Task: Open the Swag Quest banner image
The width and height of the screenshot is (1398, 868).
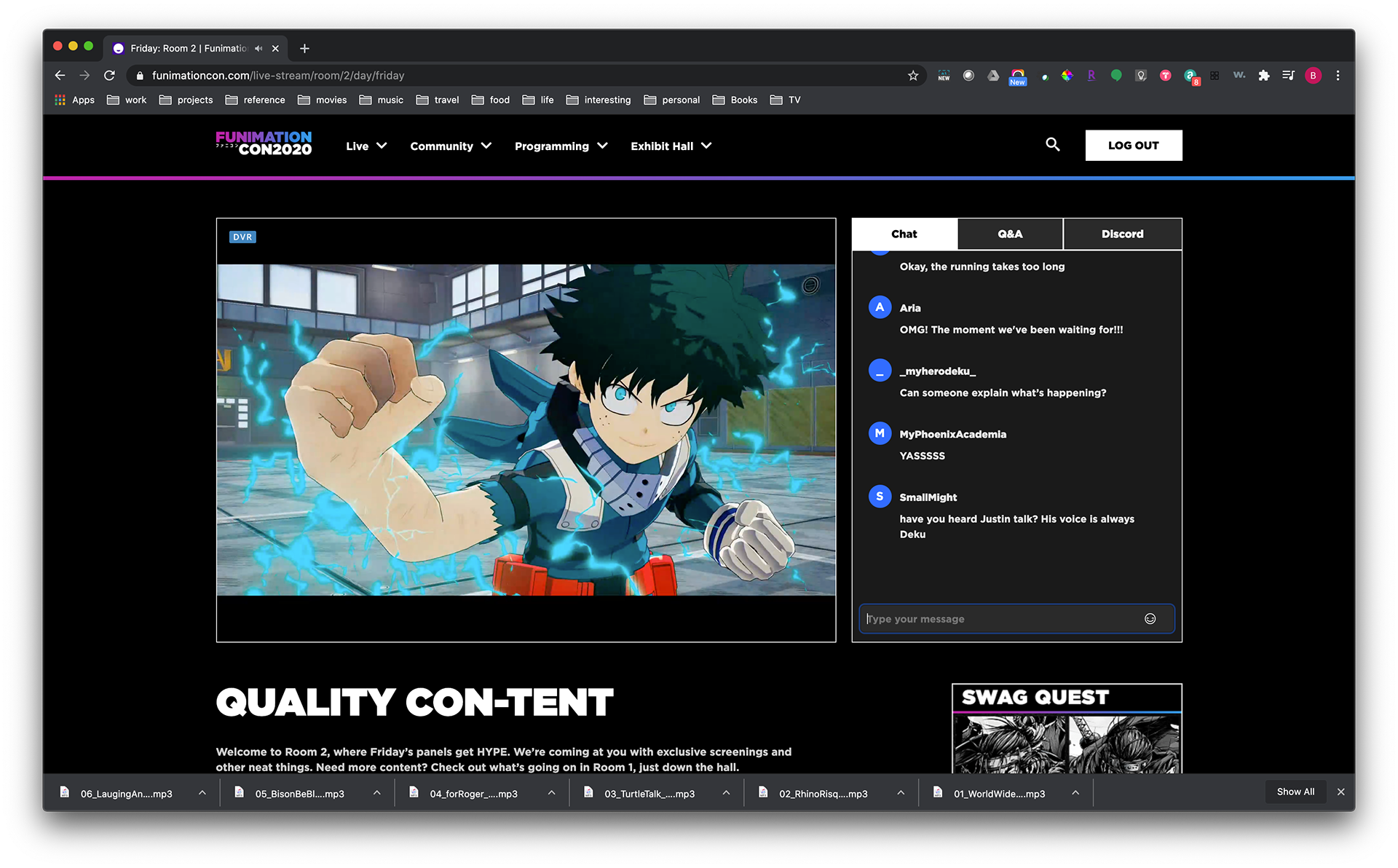Action: [x=1067, y=728]
